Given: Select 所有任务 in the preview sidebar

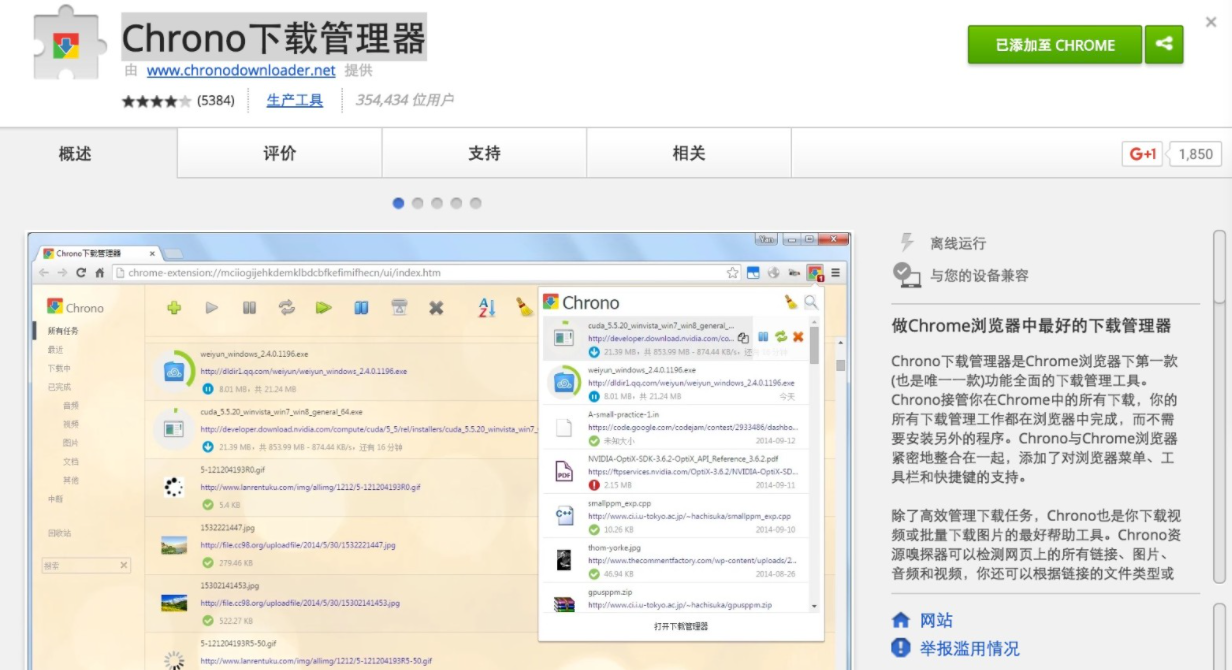Looking at the screenshot, I should coord(63,330).
